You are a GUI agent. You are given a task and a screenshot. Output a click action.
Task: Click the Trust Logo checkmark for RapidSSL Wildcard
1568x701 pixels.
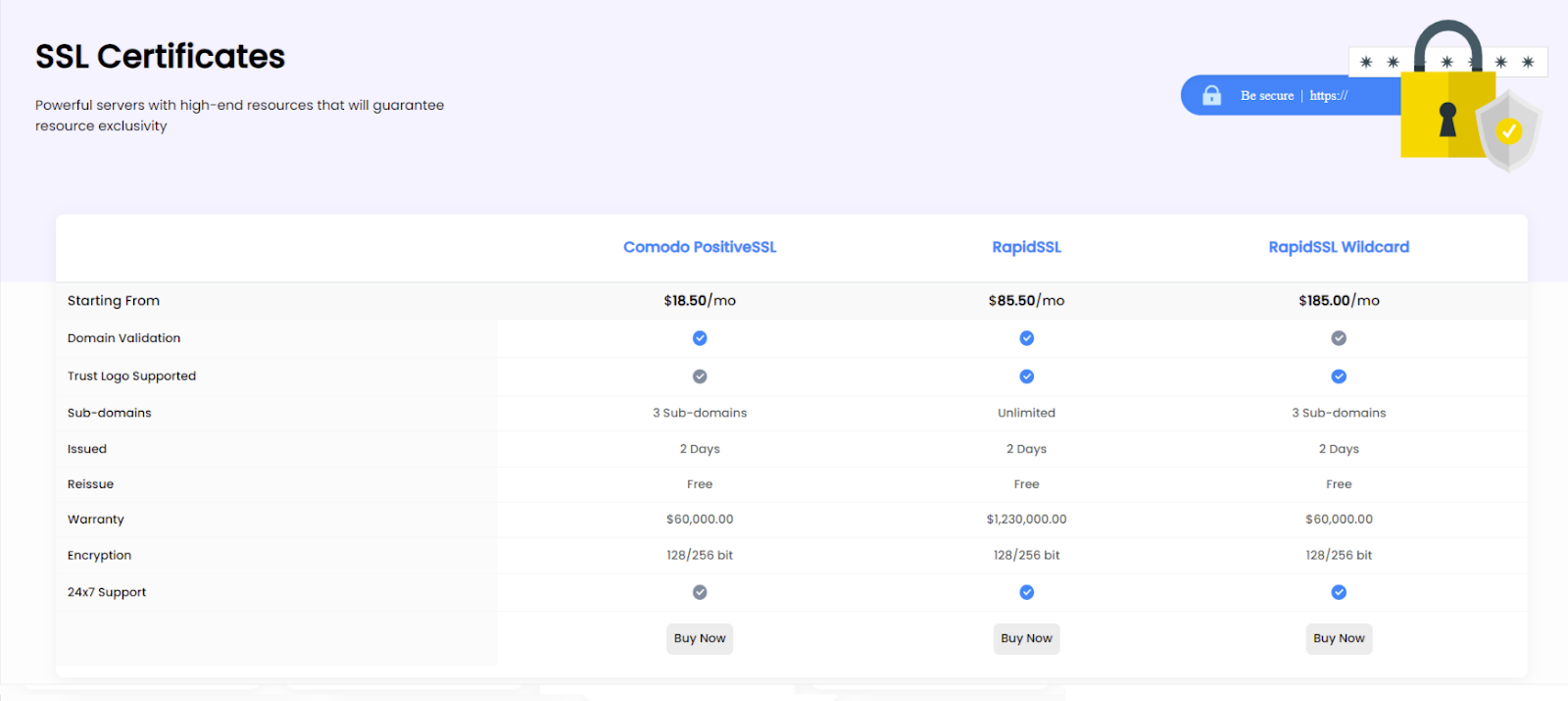pyautogui.click(x=1339, y=376)
